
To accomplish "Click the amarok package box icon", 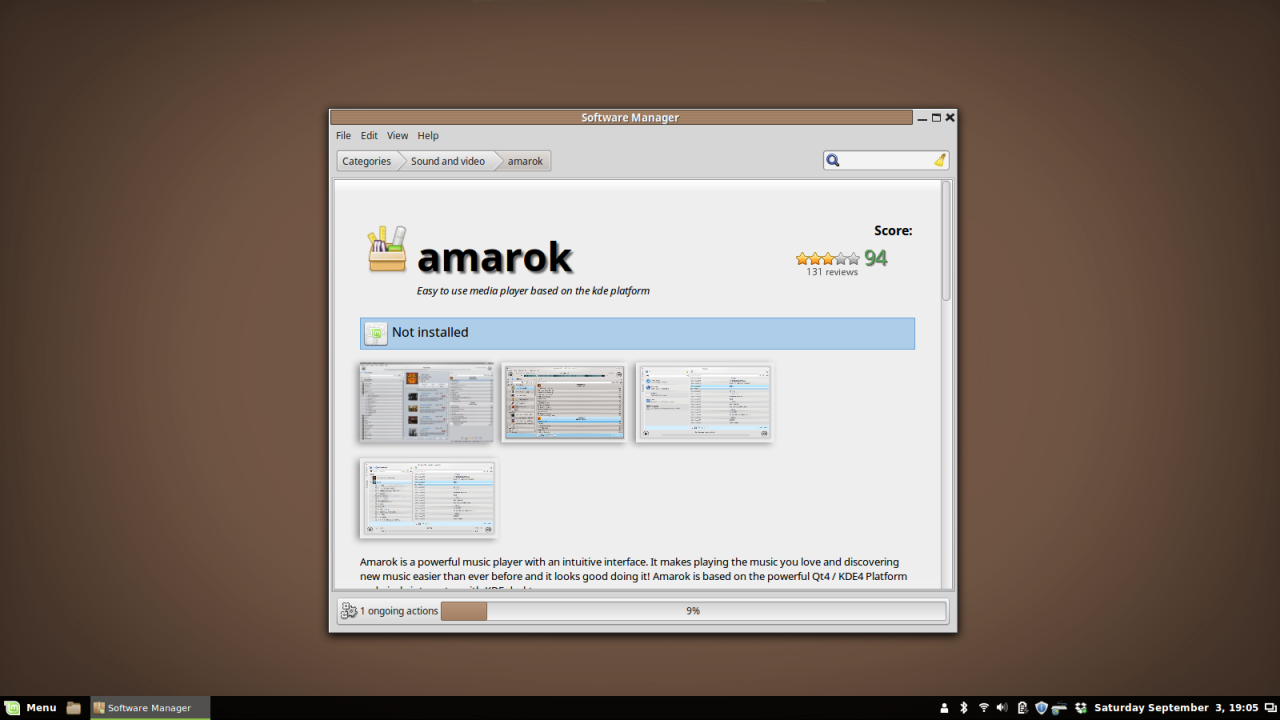I will [387, 249].
